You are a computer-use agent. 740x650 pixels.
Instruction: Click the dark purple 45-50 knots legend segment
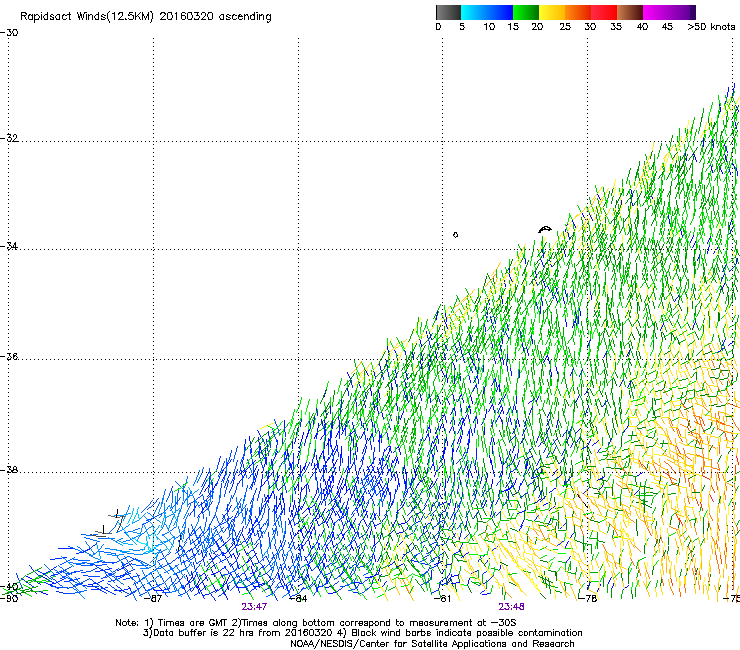pos(682,12)
